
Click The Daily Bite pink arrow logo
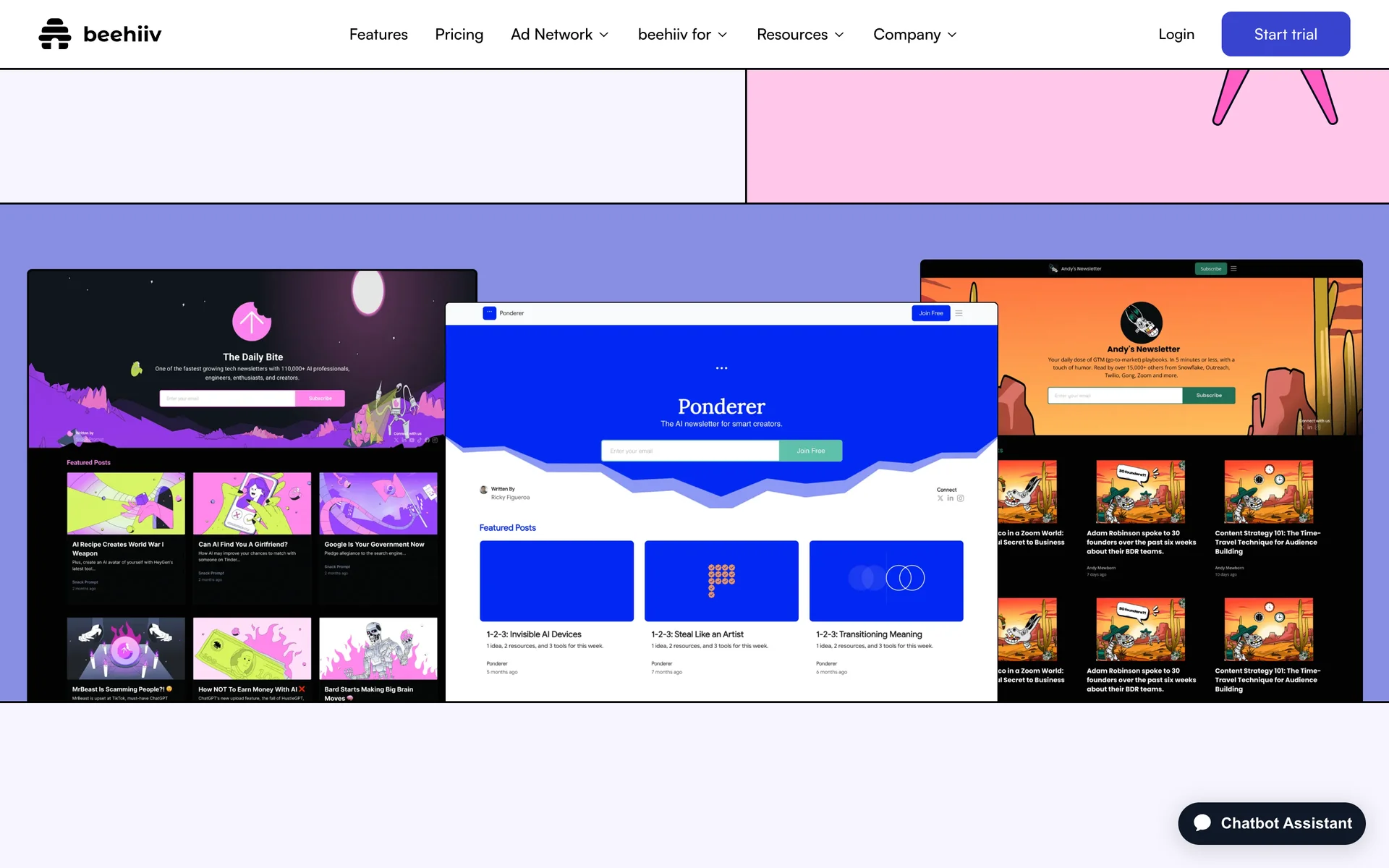click(251, 321)
